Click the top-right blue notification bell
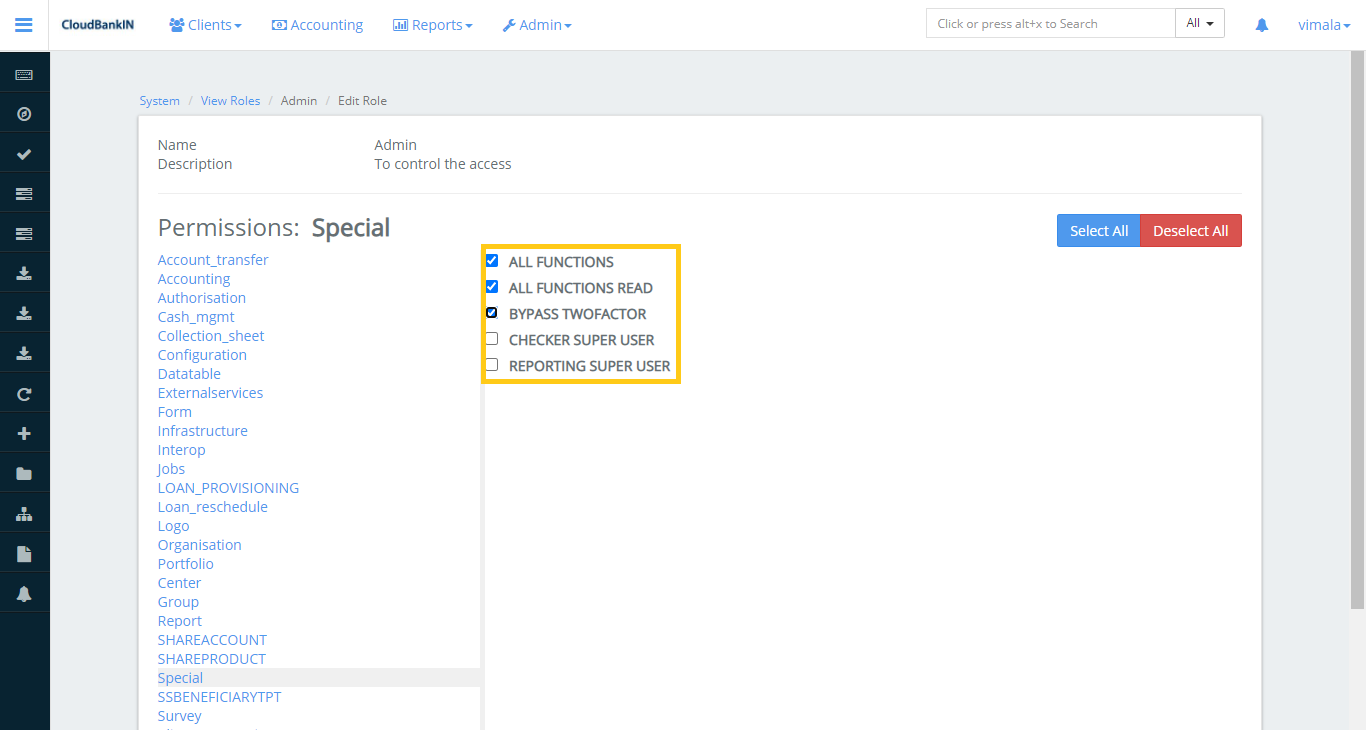The width and height of the screenshot is (1366, 730). 1261,24
